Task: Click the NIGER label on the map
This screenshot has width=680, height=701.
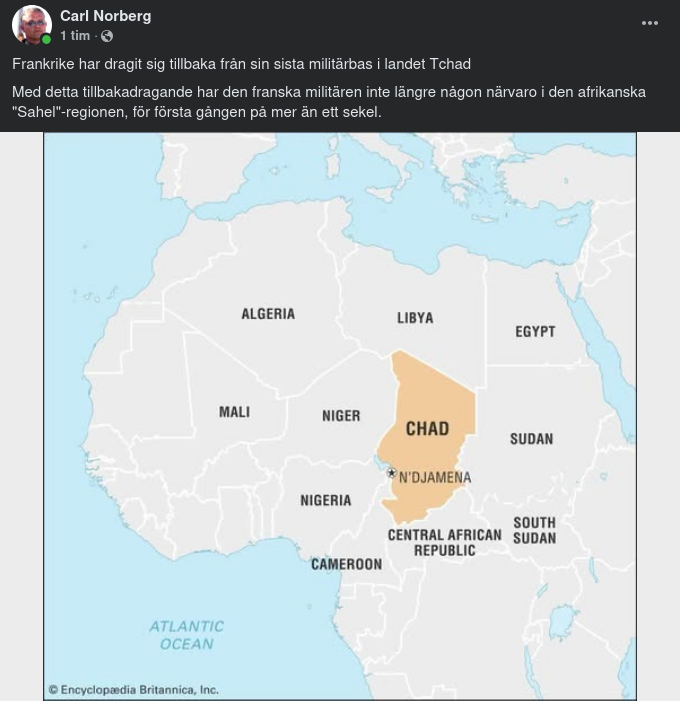Action: click(x=341, y=416)
